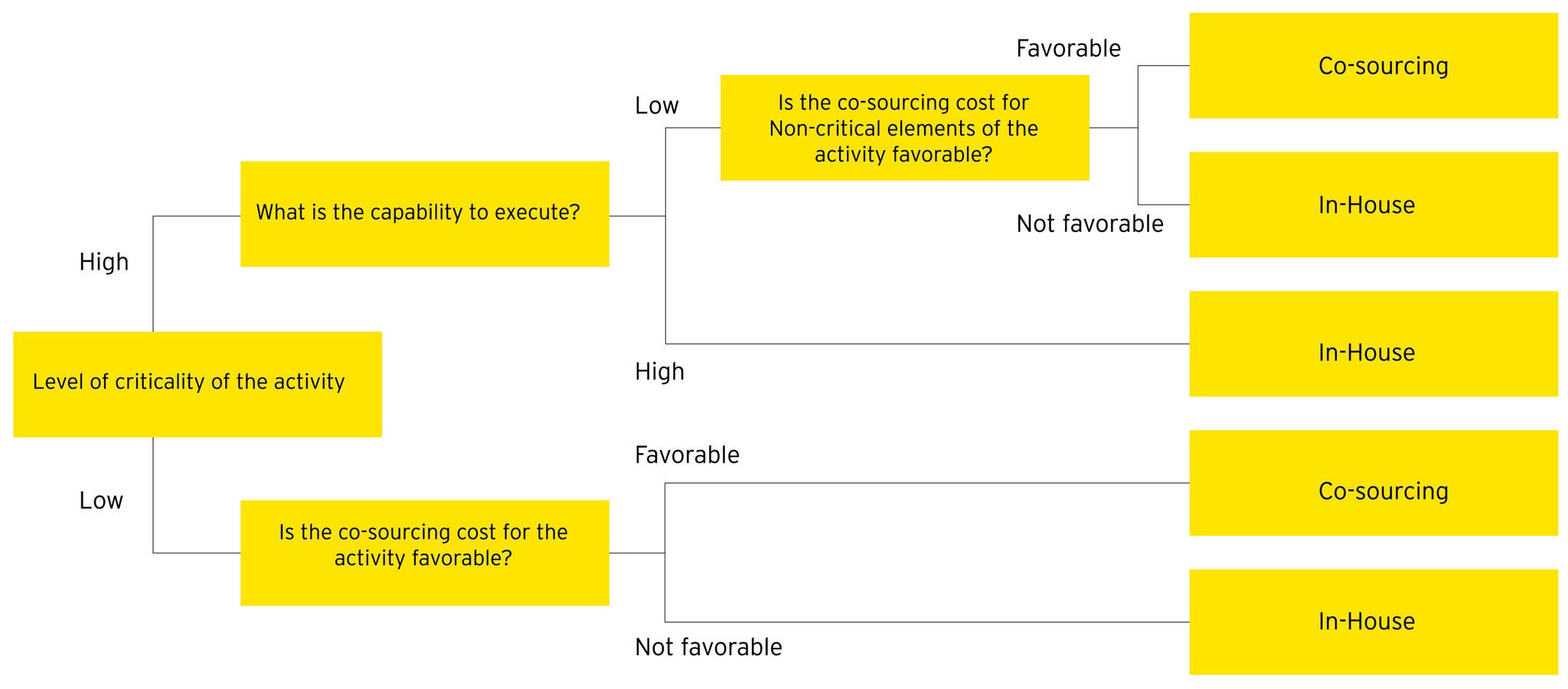The image size is (1568, 689).
Task: Click the In-House box for High capability
Action: [1373, 344]
